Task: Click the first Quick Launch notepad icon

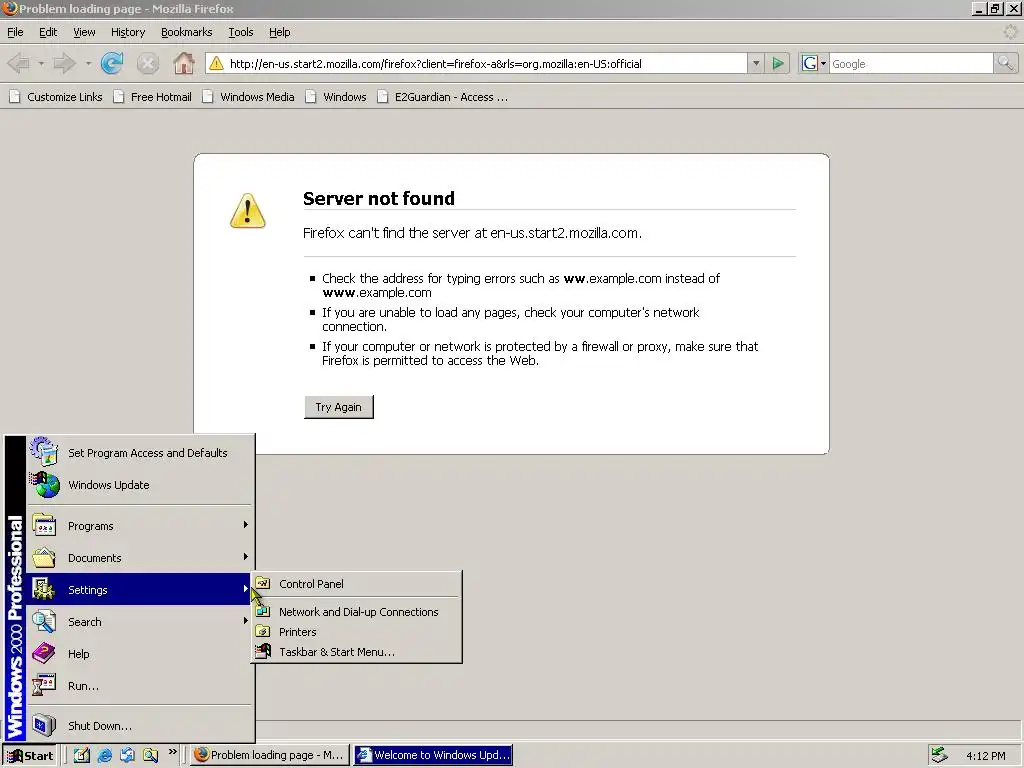Action: pyautogui.click(x=82, y=756)
